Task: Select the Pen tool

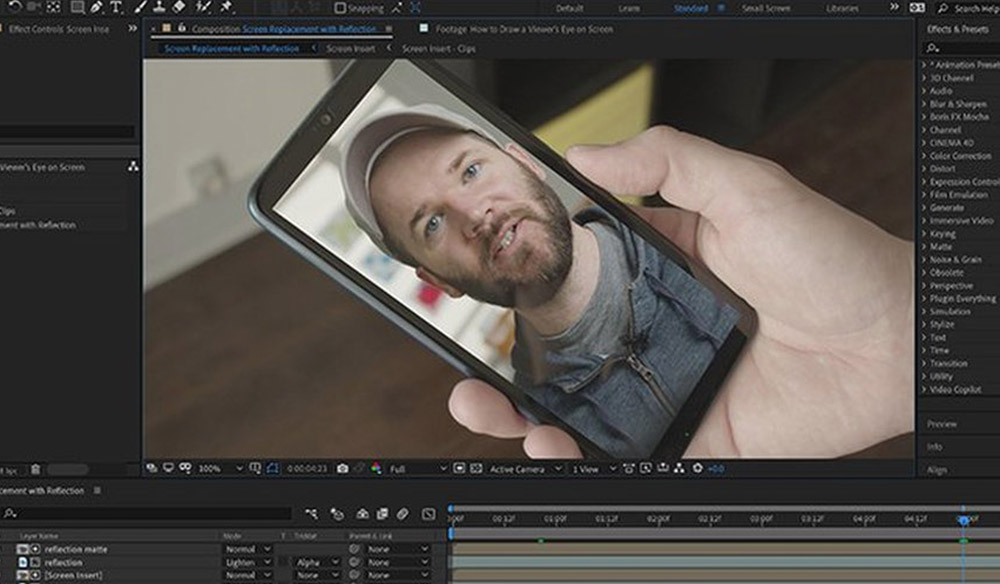Action: 95,8
